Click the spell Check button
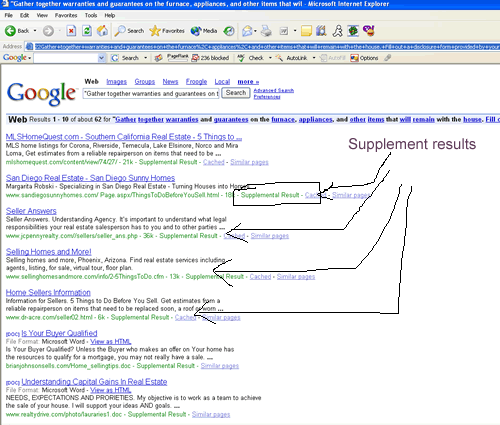 point(251,58)
